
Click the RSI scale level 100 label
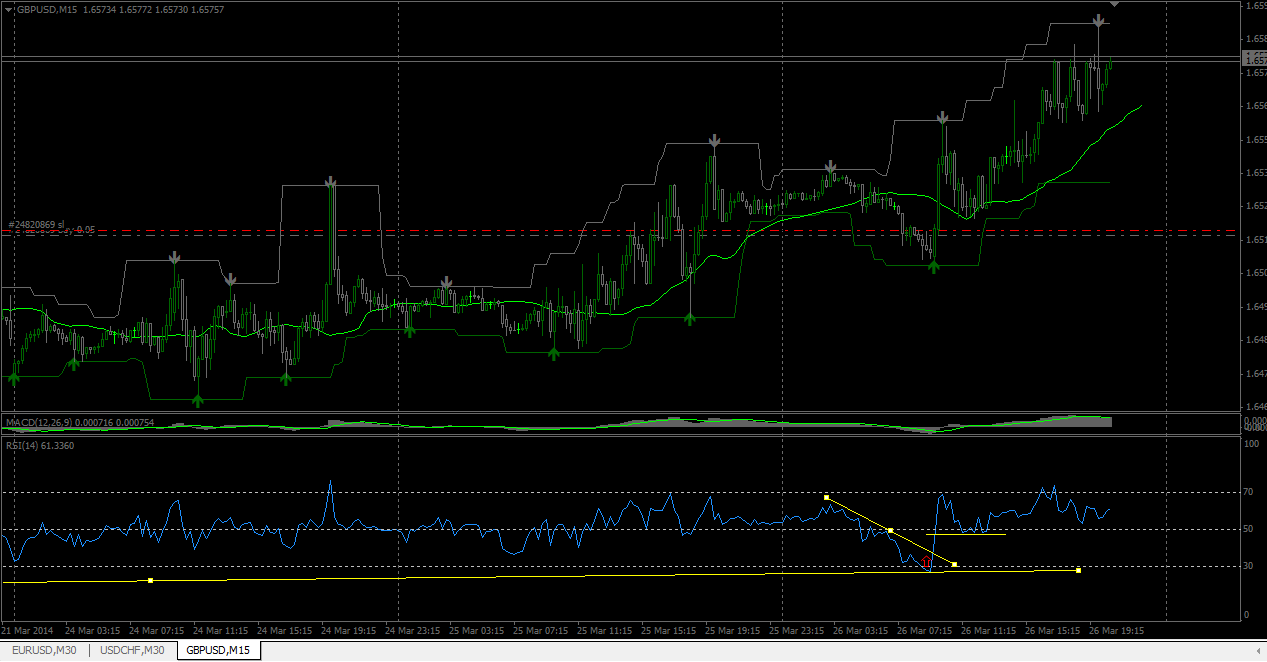point(1249,443)
